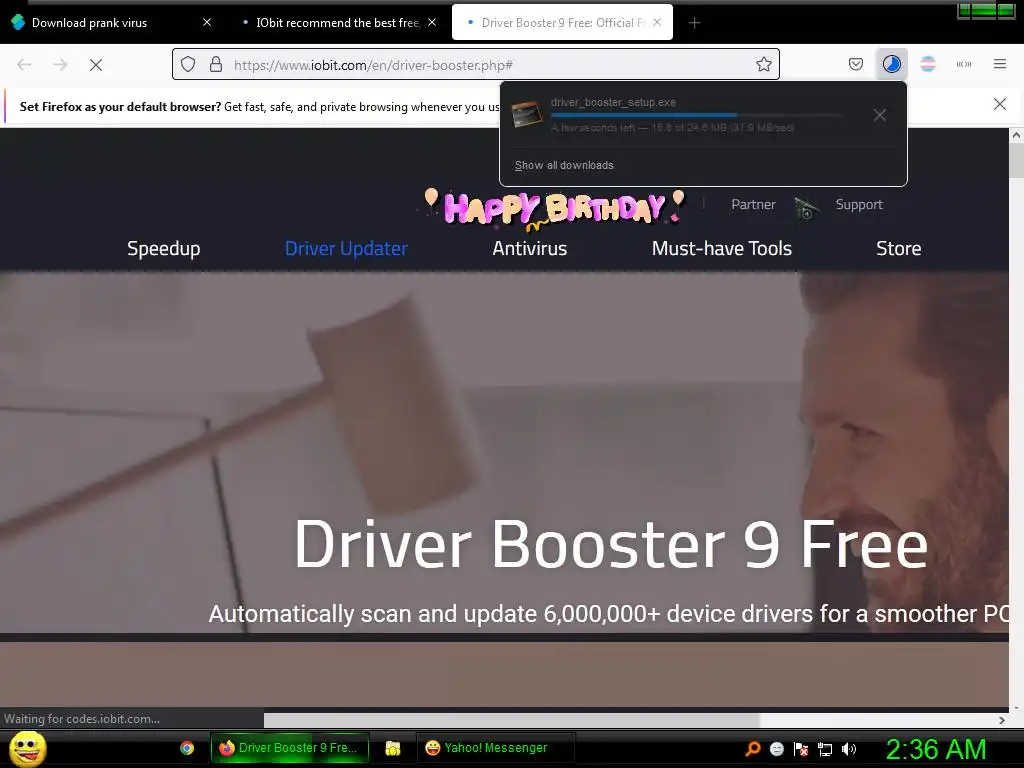Viewport: 1024px width, 768px height.
Task: Open the smiley Start button
Action: pyautogui.click(x=28, y=748)
